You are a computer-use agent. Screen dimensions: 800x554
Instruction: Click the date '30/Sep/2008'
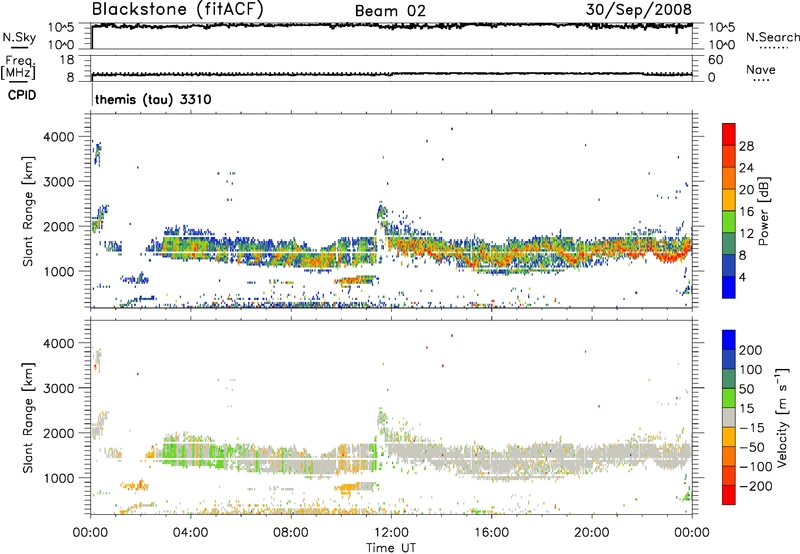point(639,9)
